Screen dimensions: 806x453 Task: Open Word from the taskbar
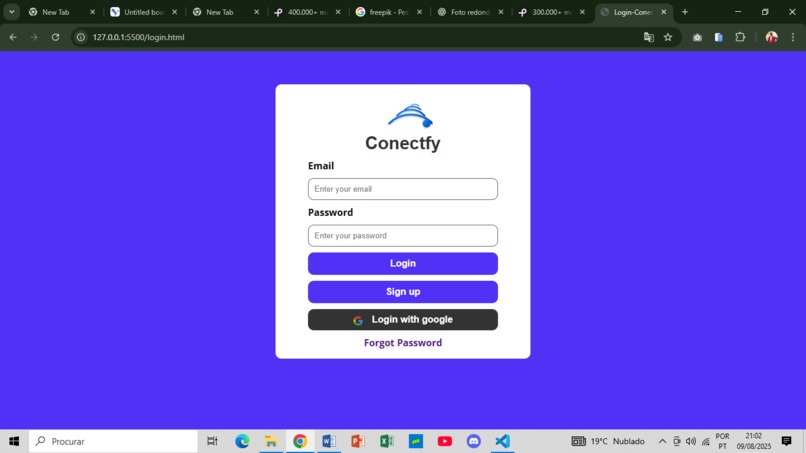tap(329, 441)
